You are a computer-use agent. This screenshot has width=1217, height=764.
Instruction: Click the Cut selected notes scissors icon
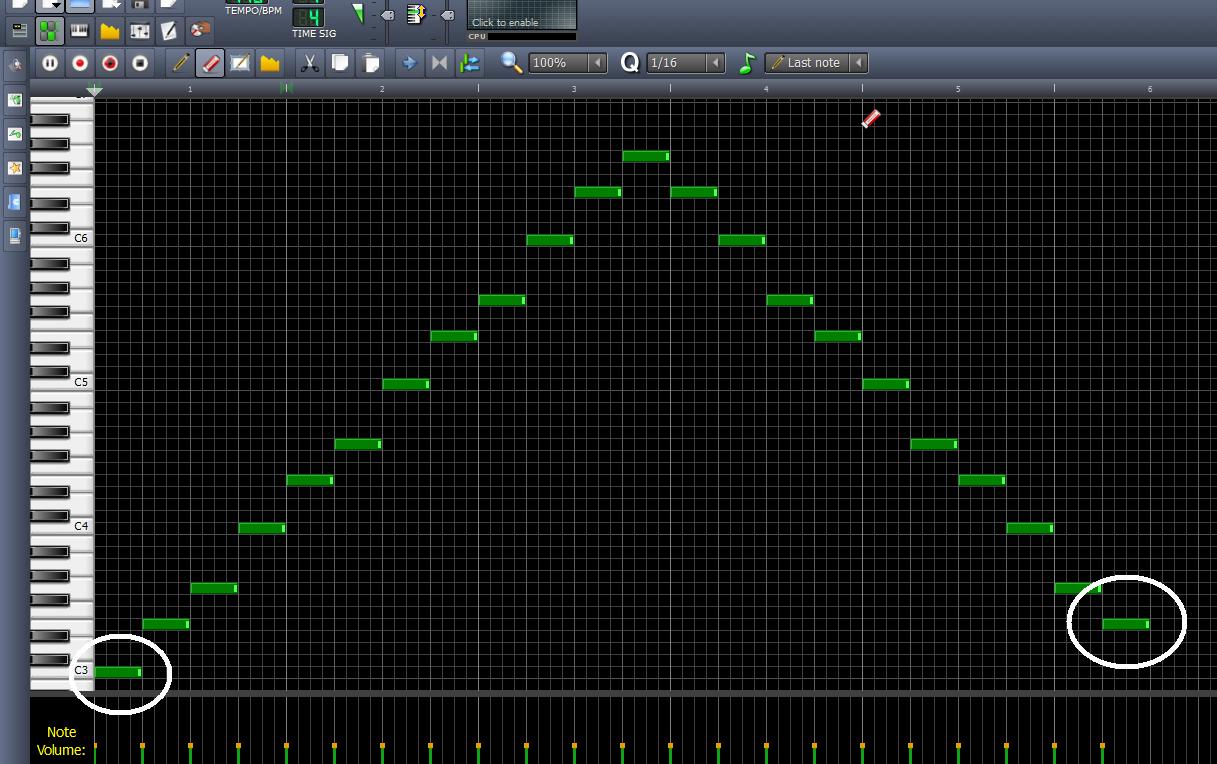point(310,62)
